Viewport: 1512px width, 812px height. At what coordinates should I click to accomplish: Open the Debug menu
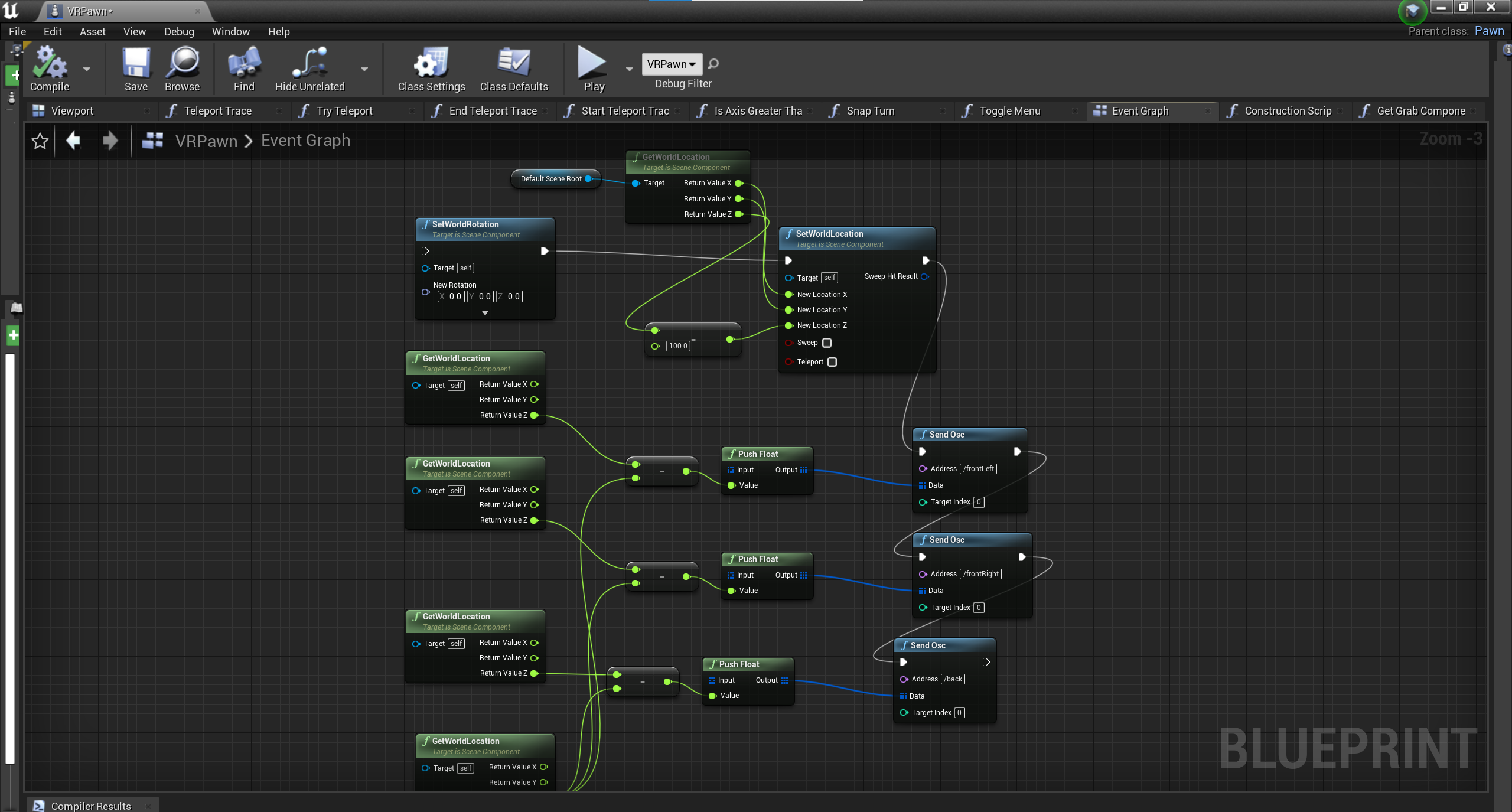[x=178, y=32]
